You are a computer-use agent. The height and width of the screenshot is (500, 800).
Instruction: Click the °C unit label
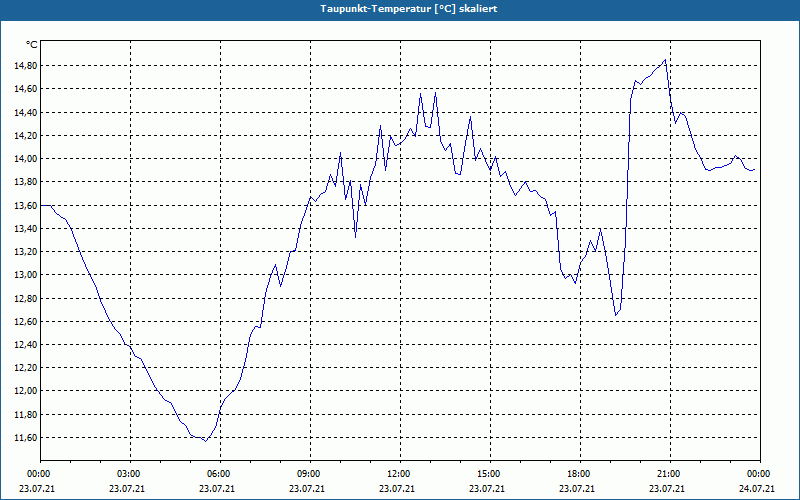pos(32,45)
